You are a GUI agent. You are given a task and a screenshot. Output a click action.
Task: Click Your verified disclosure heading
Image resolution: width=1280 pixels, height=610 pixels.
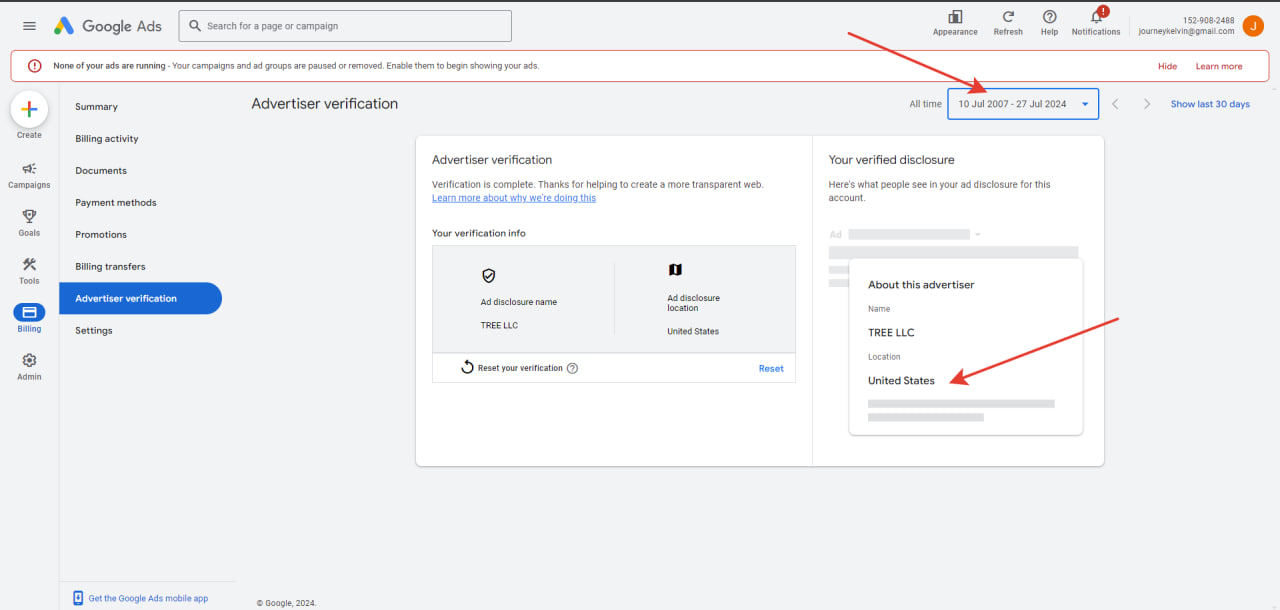(x=891, y=160)
